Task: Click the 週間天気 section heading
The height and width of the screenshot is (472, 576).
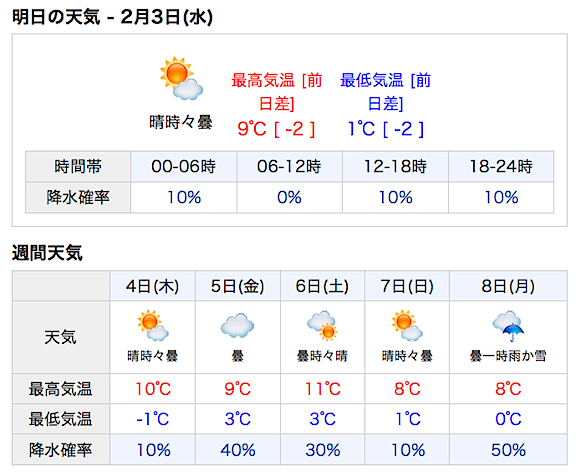Action: coord(47,253)
